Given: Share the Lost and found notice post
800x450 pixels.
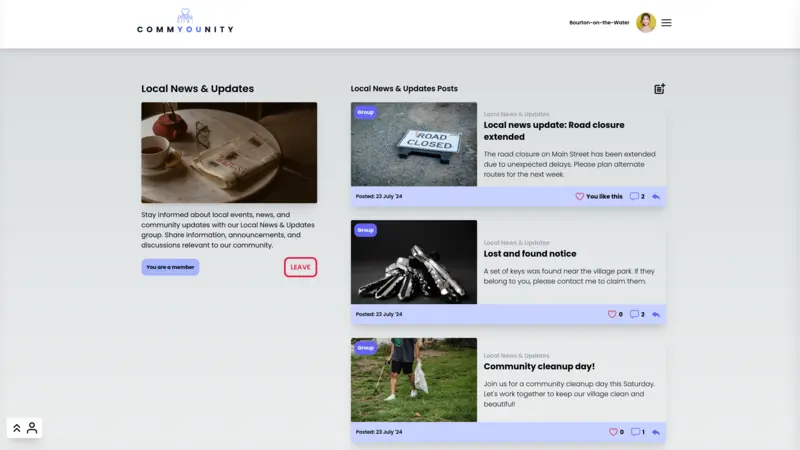Looking at the screenshot, I should (656, 314).
